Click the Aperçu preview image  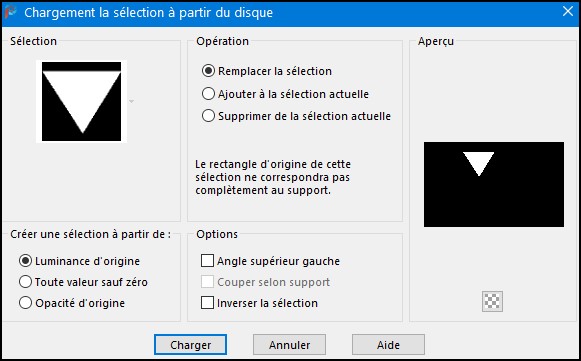(x=494, y=185)
